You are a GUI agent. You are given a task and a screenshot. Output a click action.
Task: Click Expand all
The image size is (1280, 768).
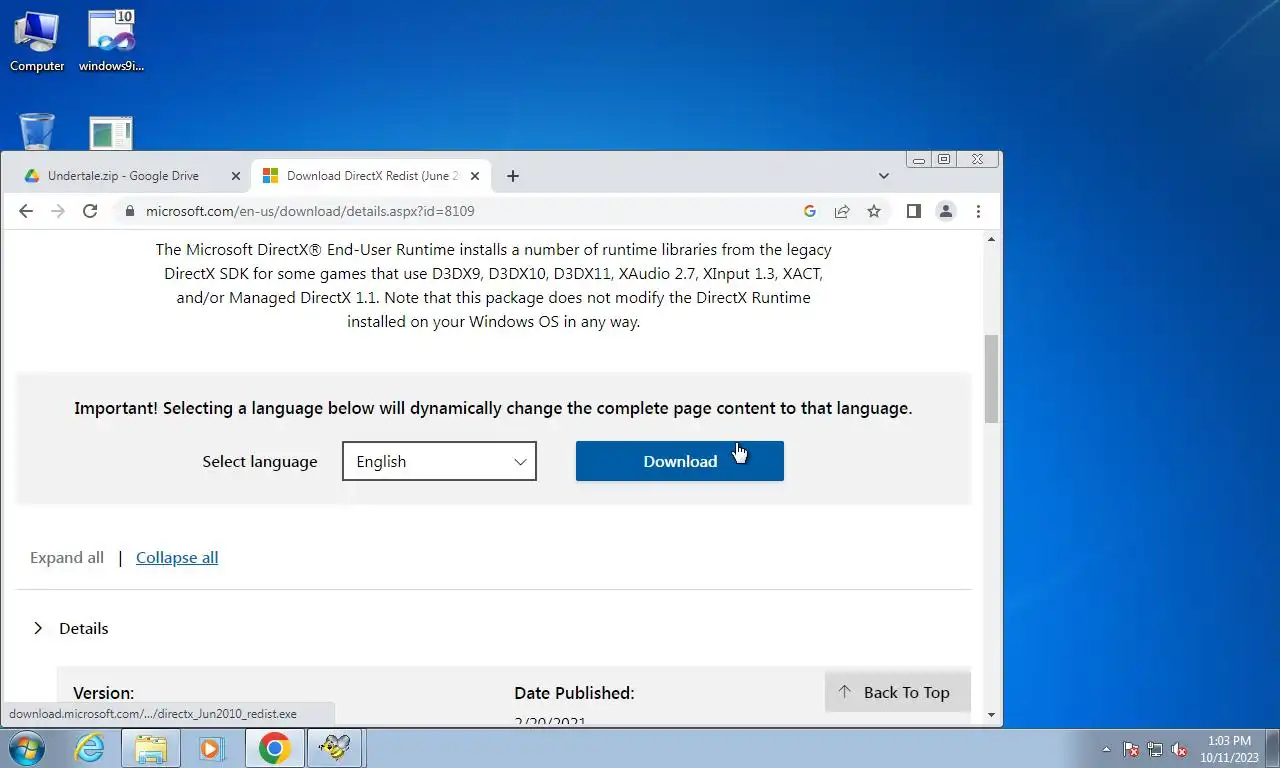coord(67,558)
